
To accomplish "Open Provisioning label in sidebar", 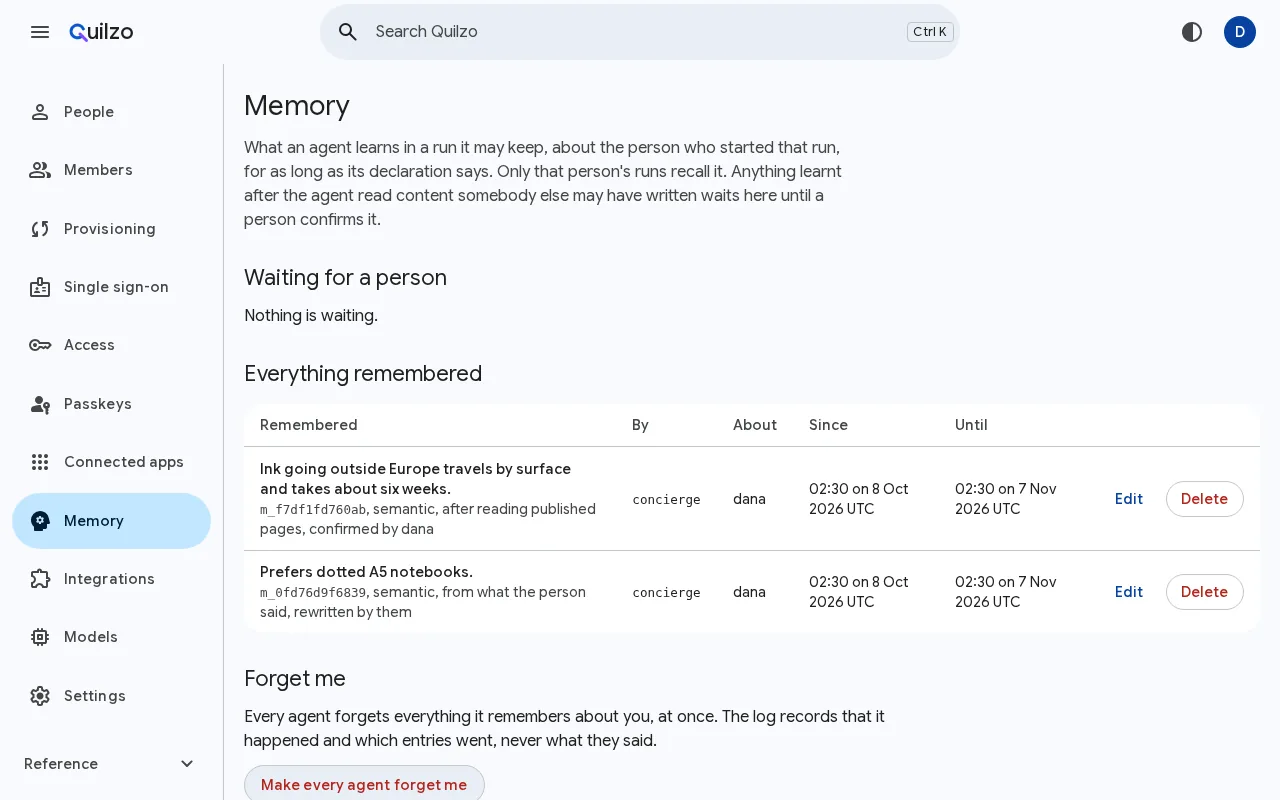I will 110,229.
